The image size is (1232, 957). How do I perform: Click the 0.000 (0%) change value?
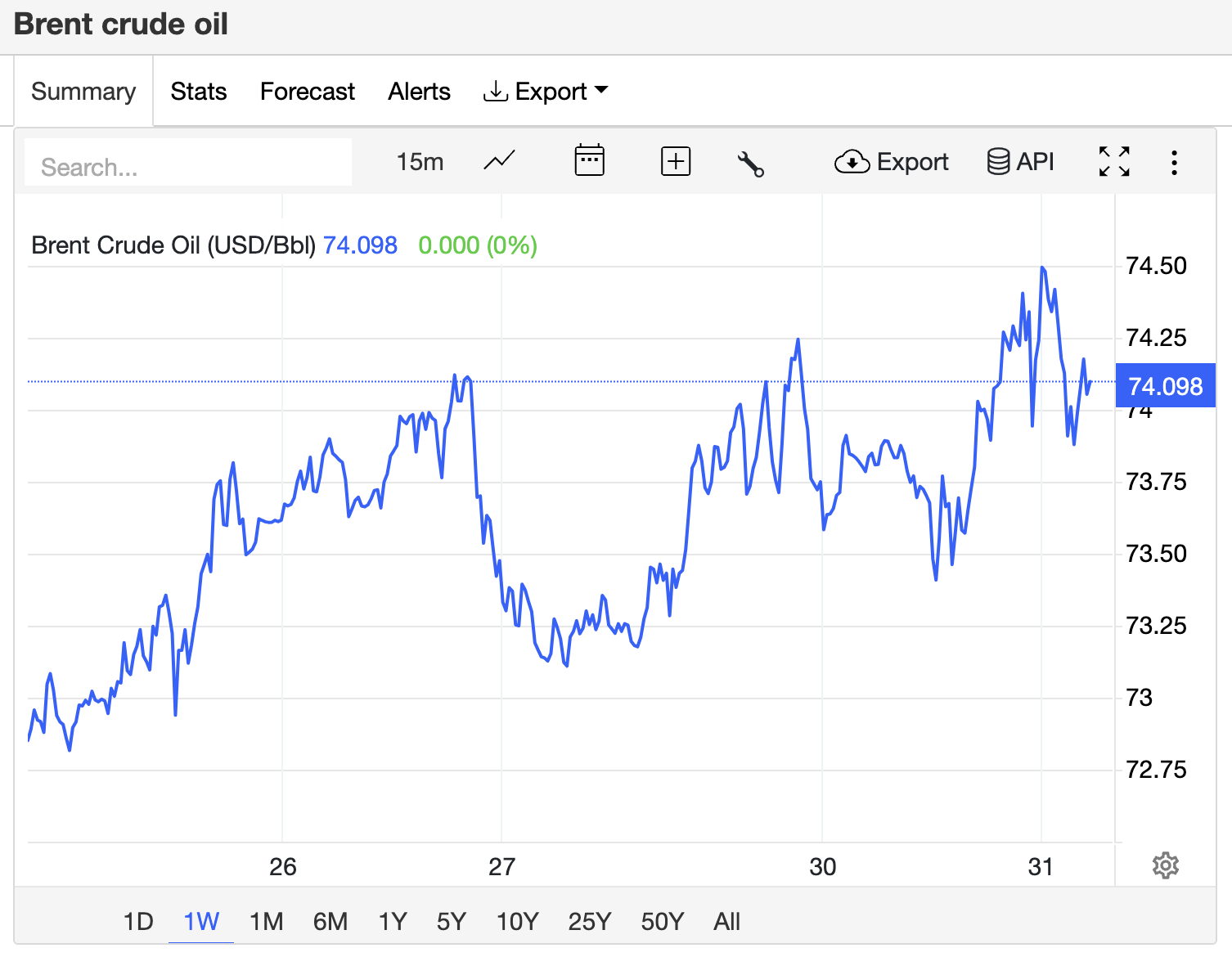pos(478,245)
